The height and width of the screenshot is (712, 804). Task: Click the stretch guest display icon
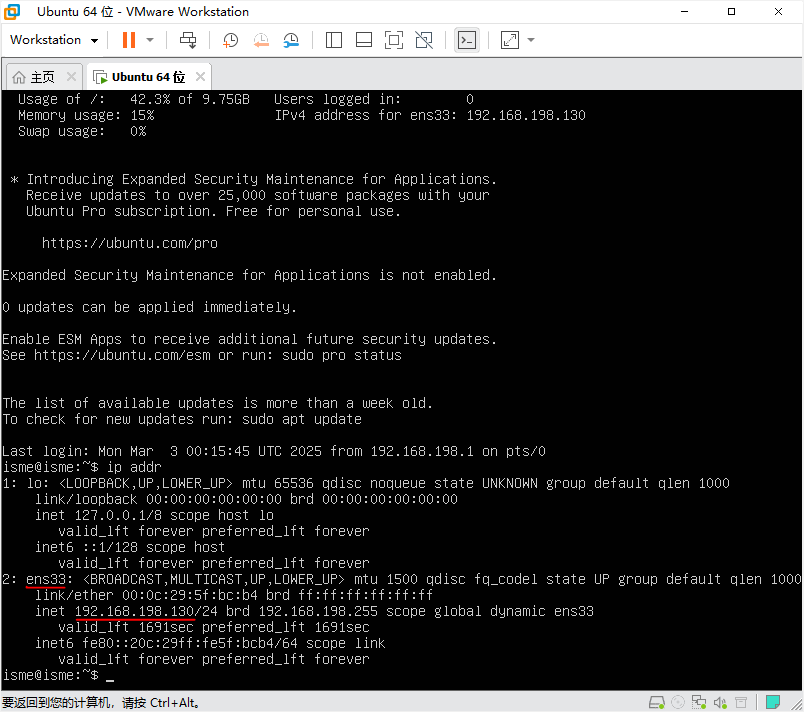click(x=510, y=40)
